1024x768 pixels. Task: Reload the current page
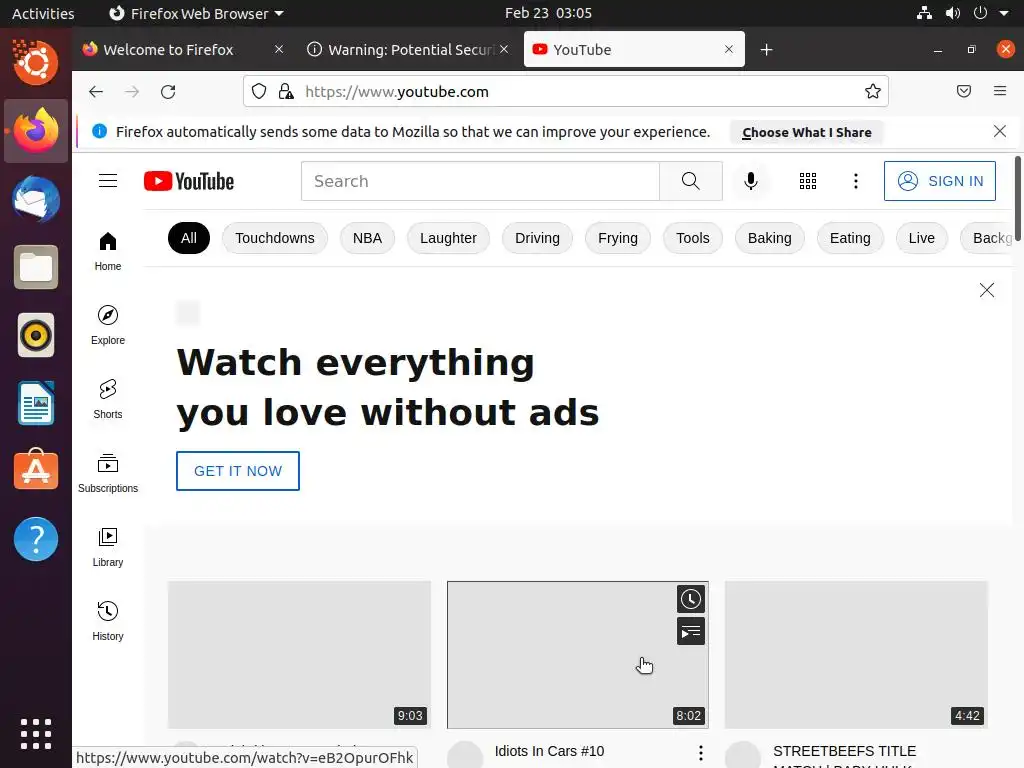coord(168,91)
